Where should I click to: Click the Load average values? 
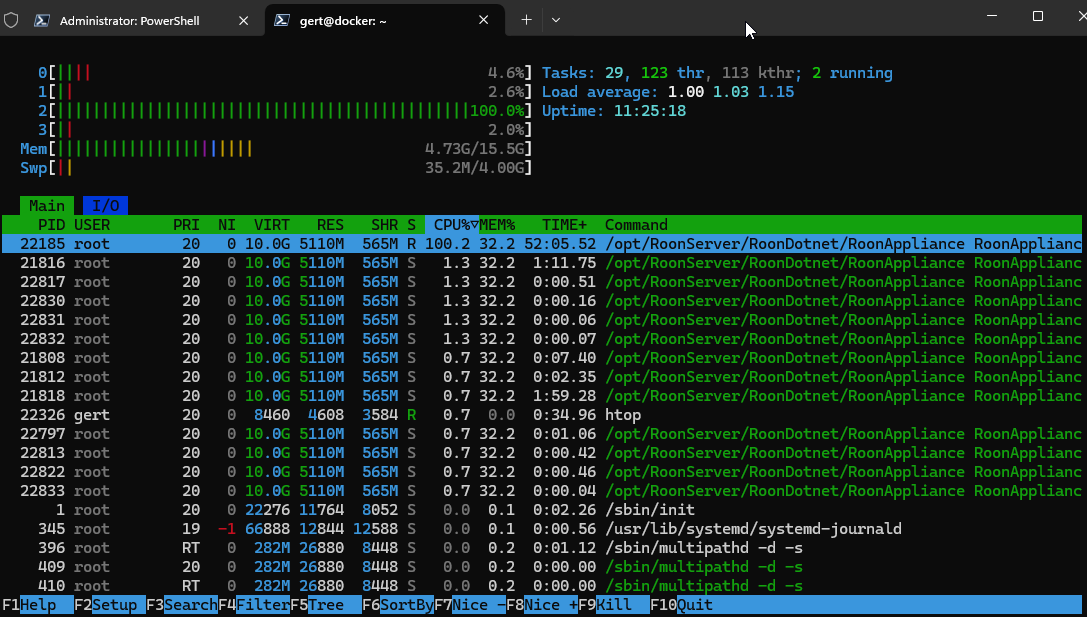click(x=731, y=92)
